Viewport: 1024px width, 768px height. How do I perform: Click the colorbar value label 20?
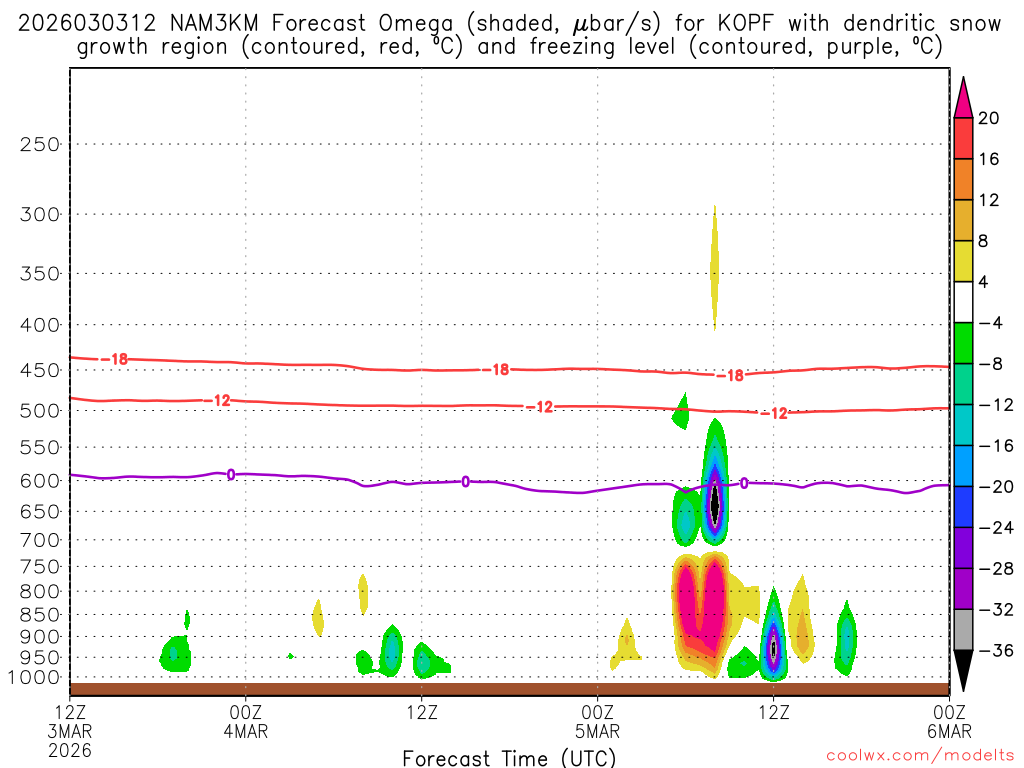989,118
